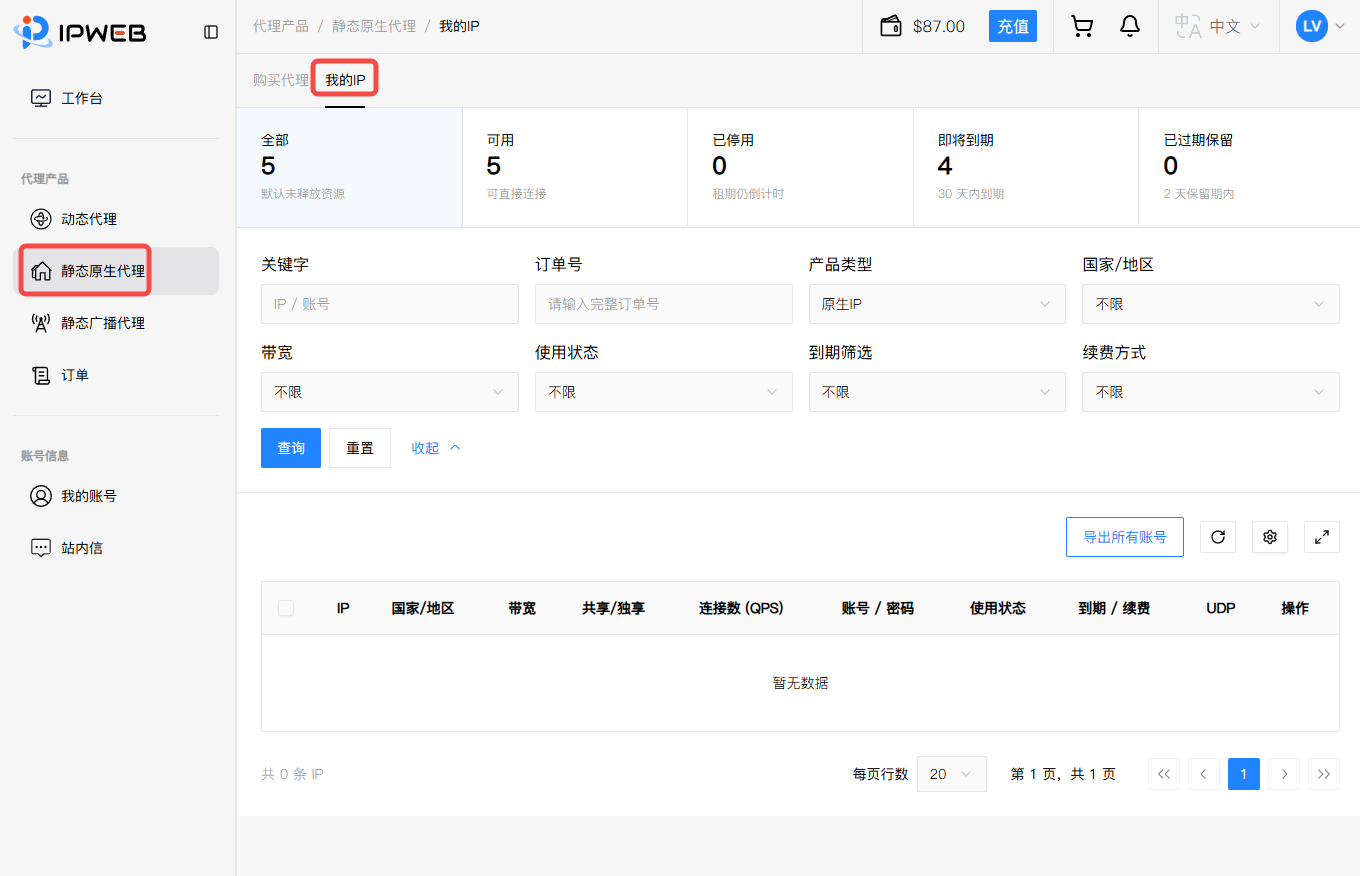Viewport: 1360px width, 876px height.
Task: Open 我的账号 in the sidebar
Action: pos(116,496)
